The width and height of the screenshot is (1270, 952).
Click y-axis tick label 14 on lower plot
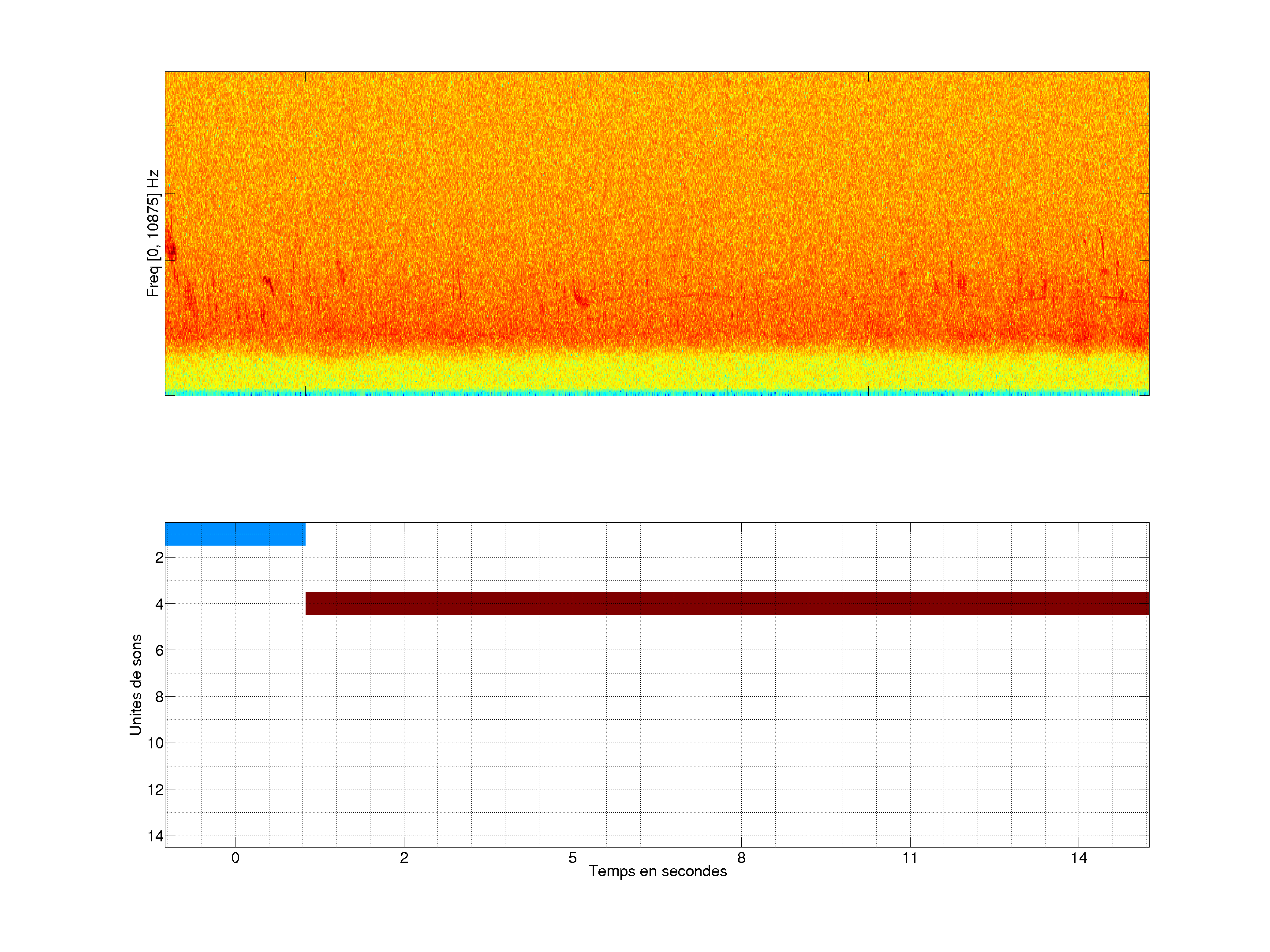point(156,836)
